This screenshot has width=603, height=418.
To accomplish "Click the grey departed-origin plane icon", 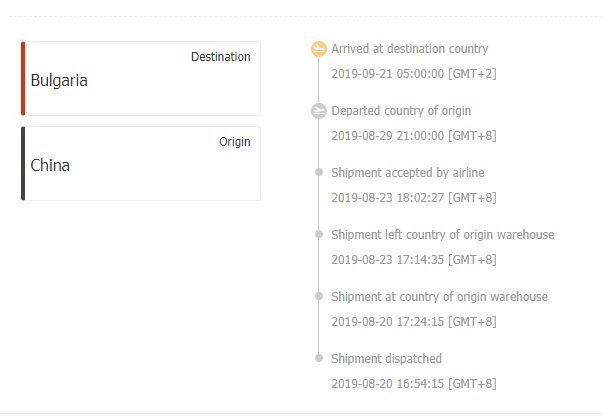I will click(x=319, y=111).
